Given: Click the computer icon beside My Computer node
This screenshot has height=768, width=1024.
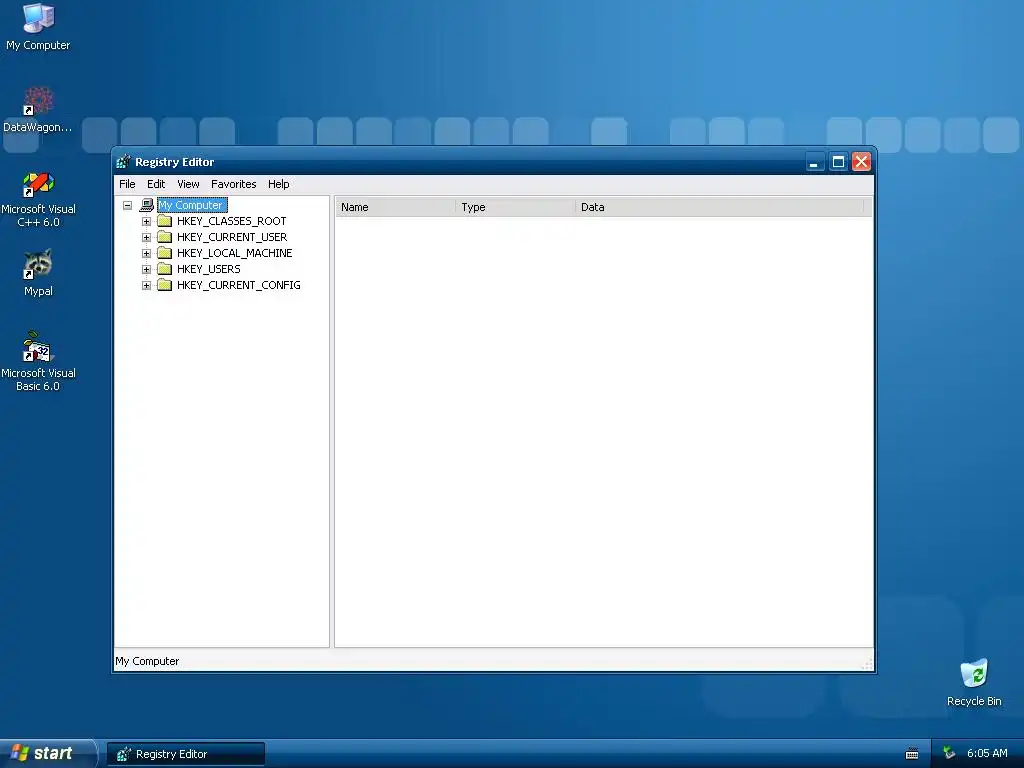Looking at the screenshot, I should tap(147, 205).
